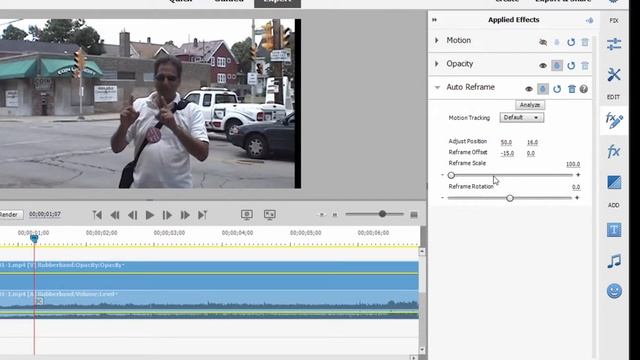Toggle keyframe animation stopwatch for Motion
The image size is (640, 360).
557,42
